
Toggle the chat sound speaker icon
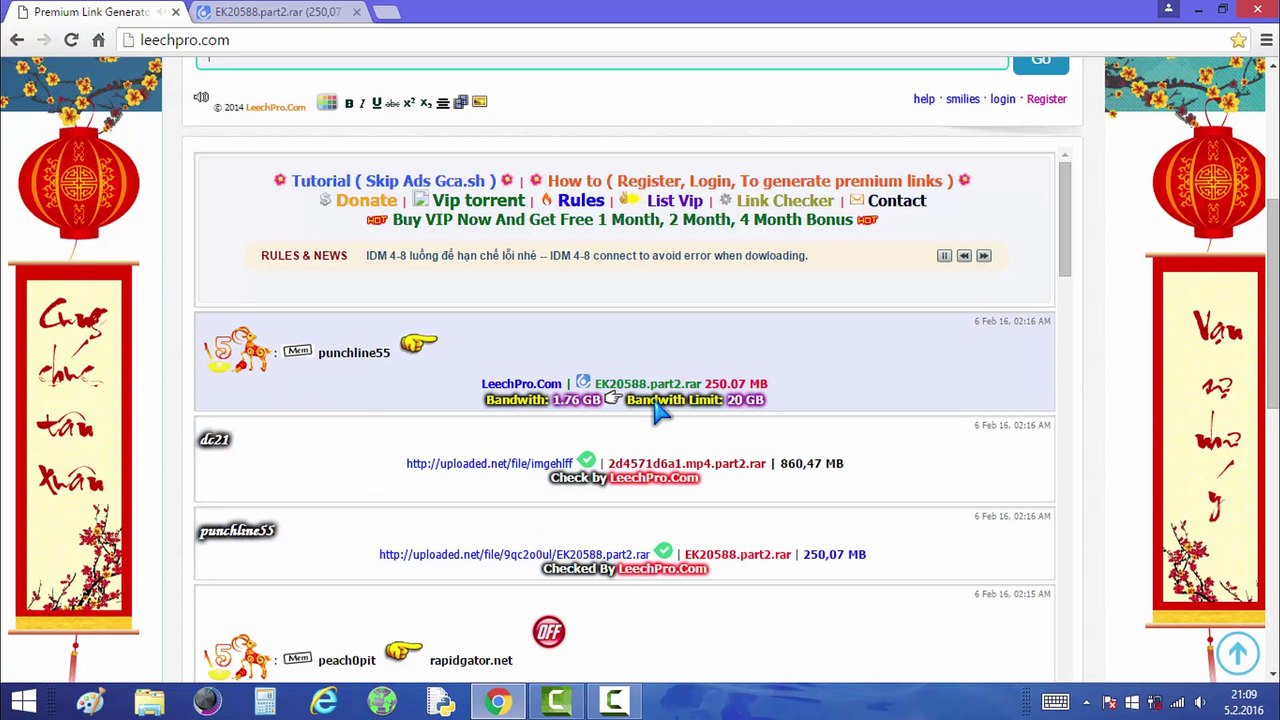tap(201, 97)
